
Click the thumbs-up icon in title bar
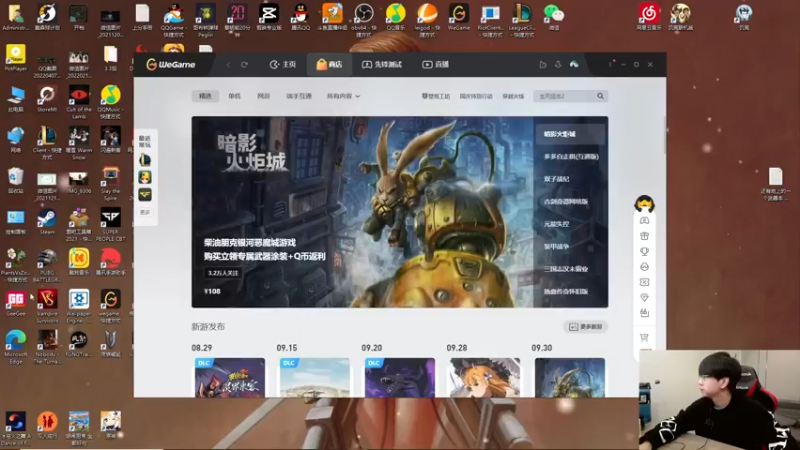coord(543,64)
